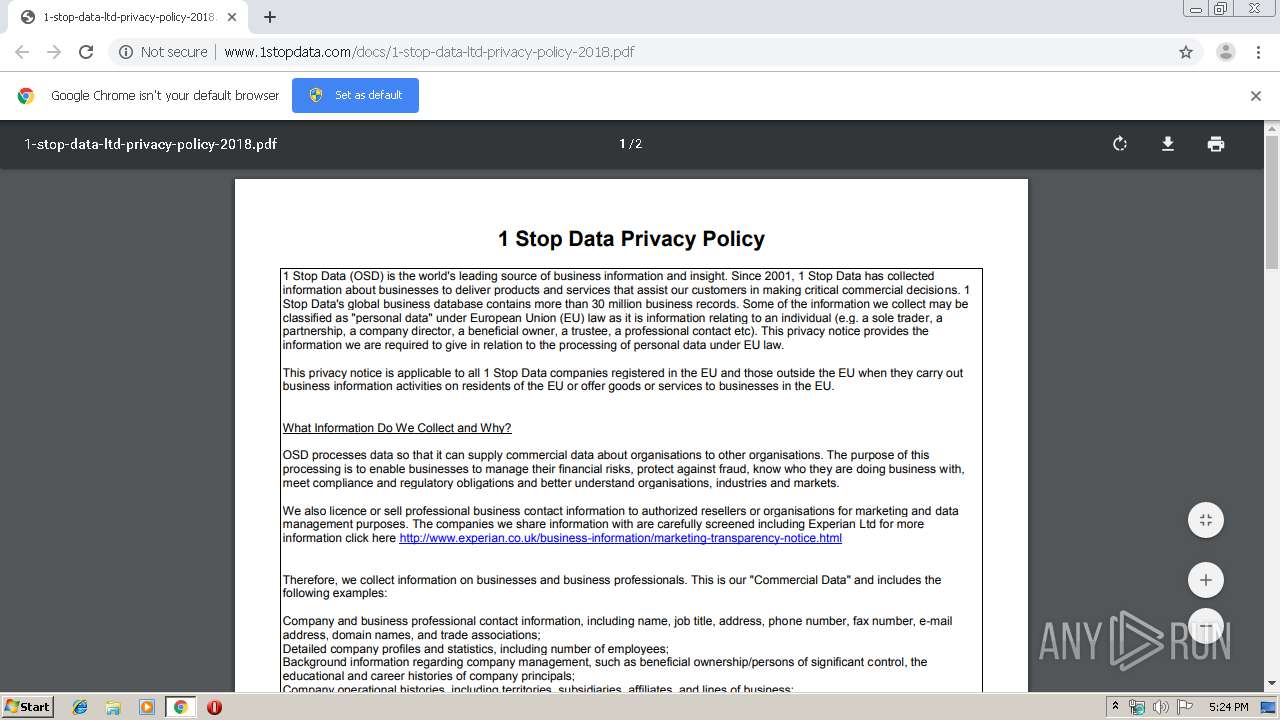Viewport: 1280px width, 720px height.
Task: Select the Chrome taskbar button
Action: [x=181, y=707]
